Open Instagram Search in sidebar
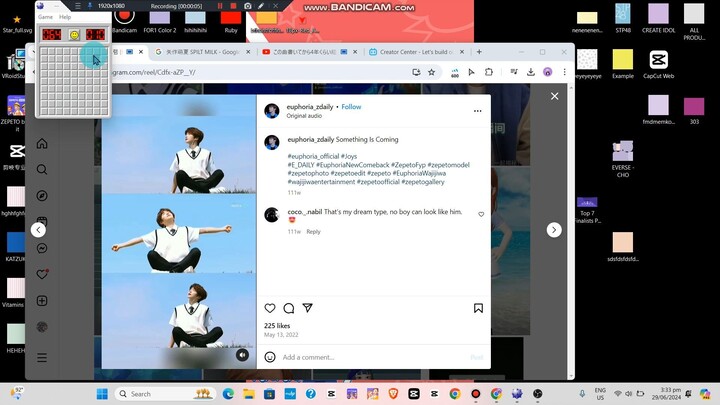 click(42, 170)
